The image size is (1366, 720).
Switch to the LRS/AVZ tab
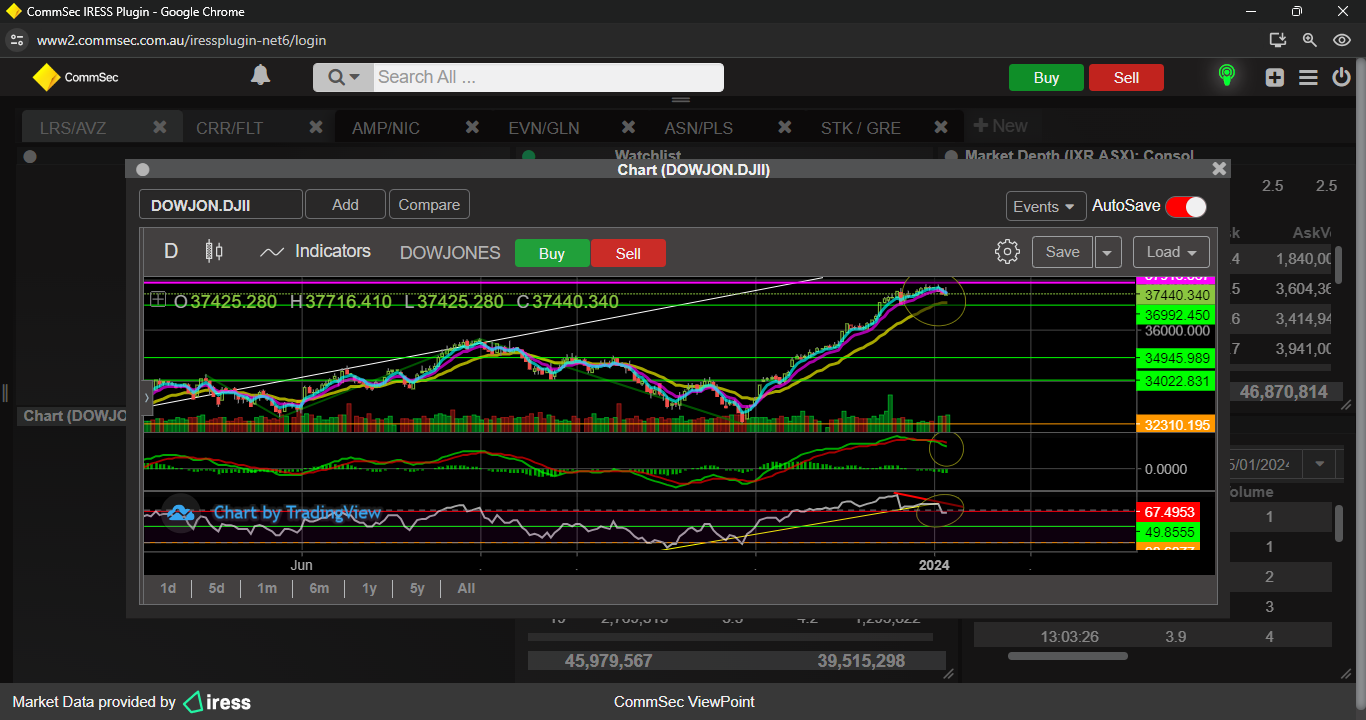73,128
